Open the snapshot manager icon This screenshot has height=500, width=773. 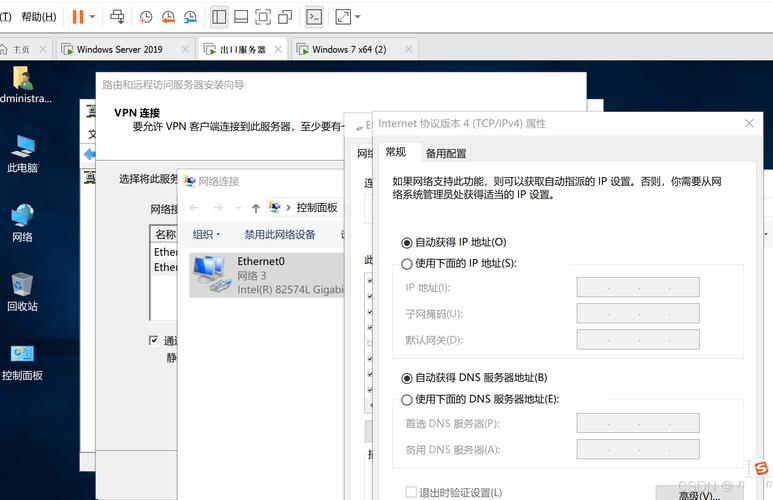pos(190,17)
